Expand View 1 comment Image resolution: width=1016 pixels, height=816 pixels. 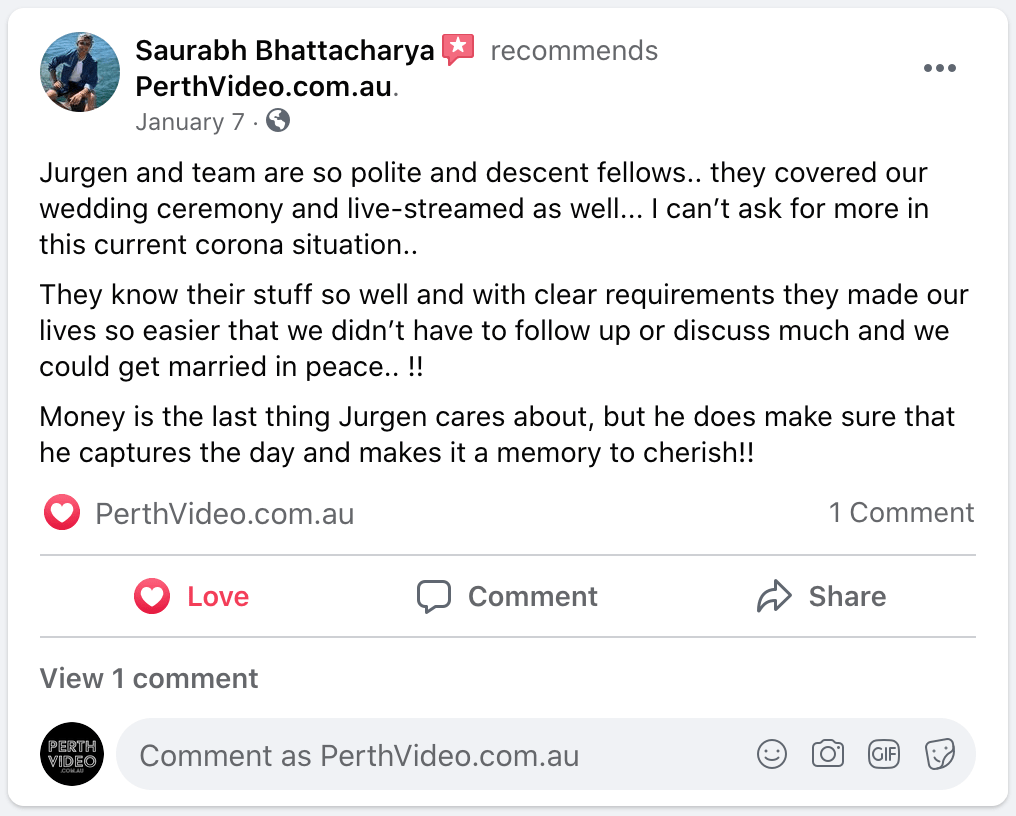click(149, 678)
